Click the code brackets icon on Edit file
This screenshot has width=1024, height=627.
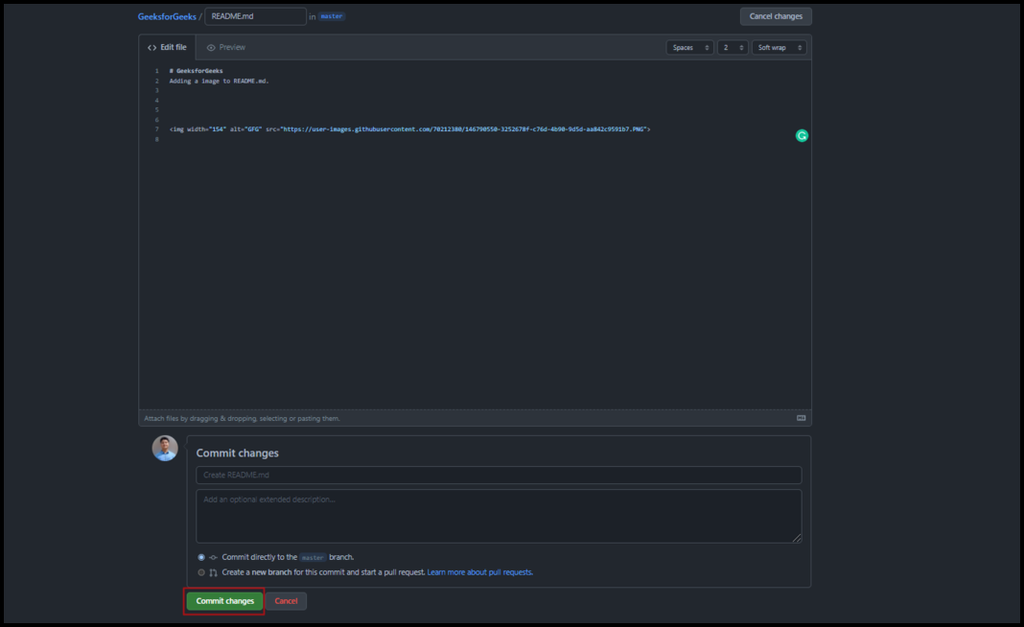point(152,48)
